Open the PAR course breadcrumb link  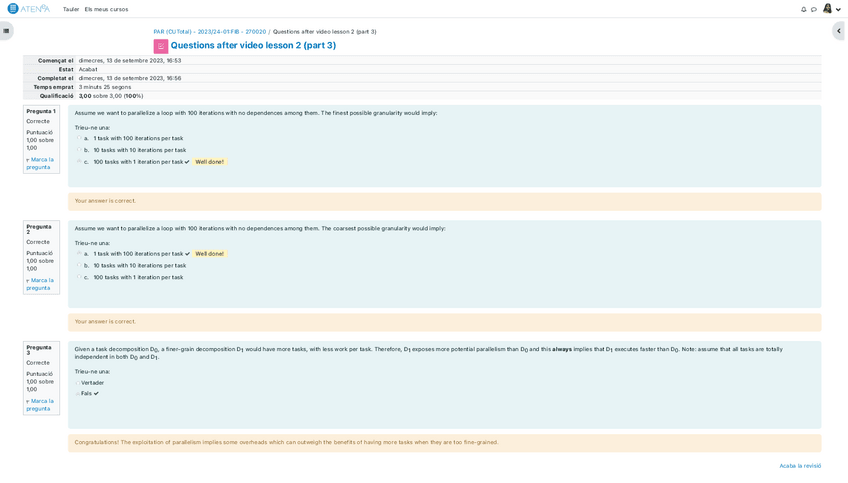click(x=209, y=32)
